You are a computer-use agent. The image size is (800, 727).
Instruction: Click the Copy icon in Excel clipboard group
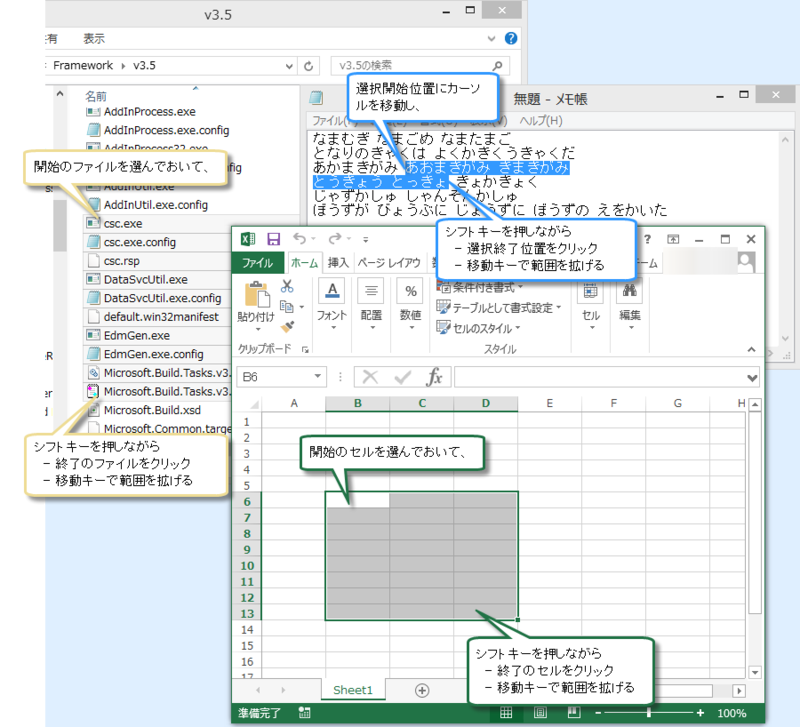[x=287, y=306]
